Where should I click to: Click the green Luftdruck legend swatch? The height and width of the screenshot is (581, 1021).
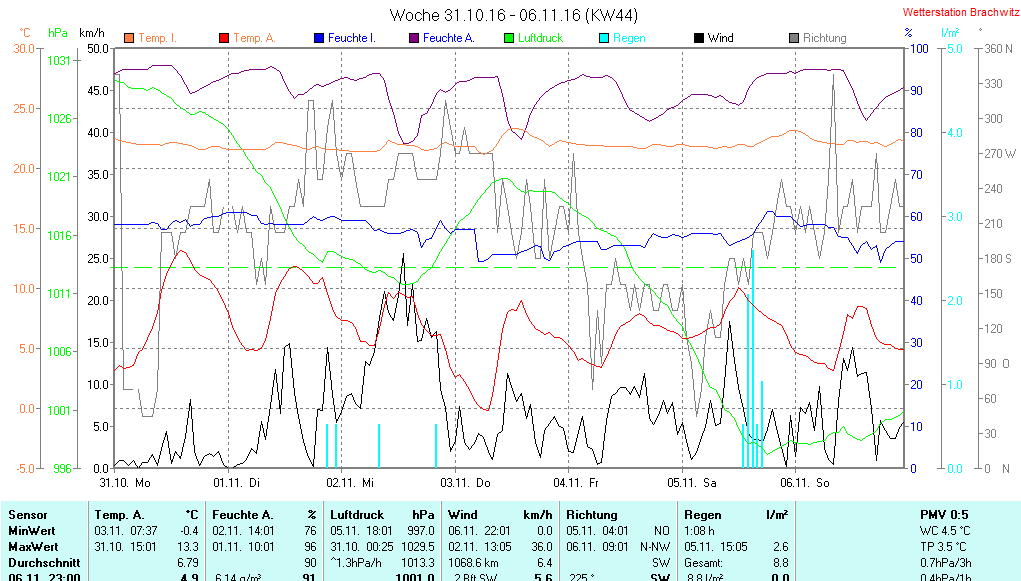(x=509, y=38)
